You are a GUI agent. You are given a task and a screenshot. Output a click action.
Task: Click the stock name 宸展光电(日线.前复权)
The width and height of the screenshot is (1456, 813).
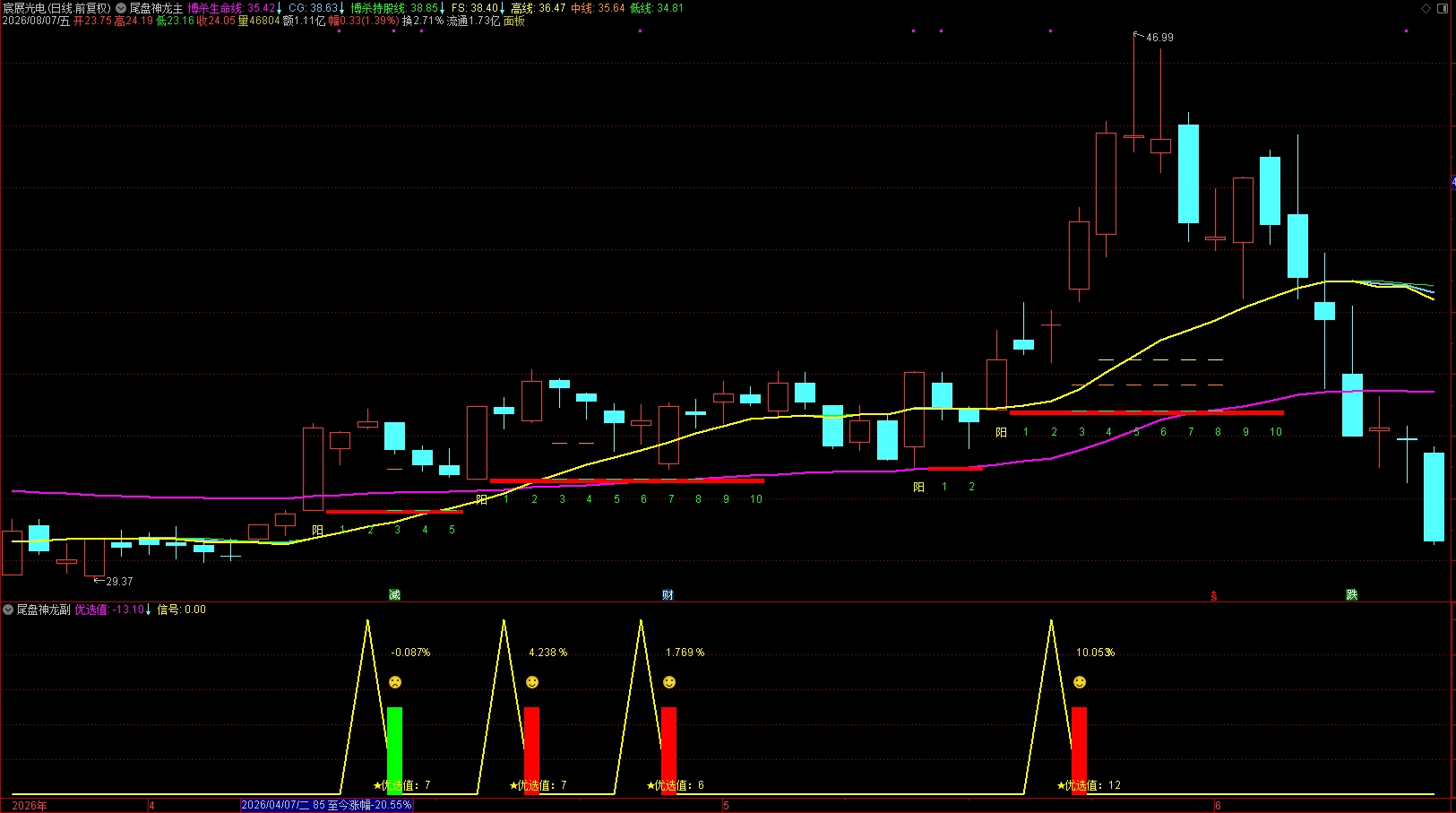click(x=57, y=8)
